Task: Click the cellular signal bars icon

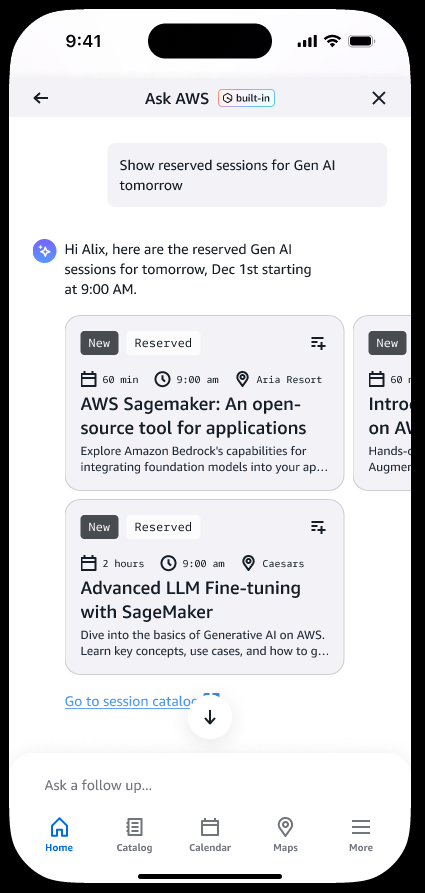Action: pyautogui.click(x=307, y=42)
